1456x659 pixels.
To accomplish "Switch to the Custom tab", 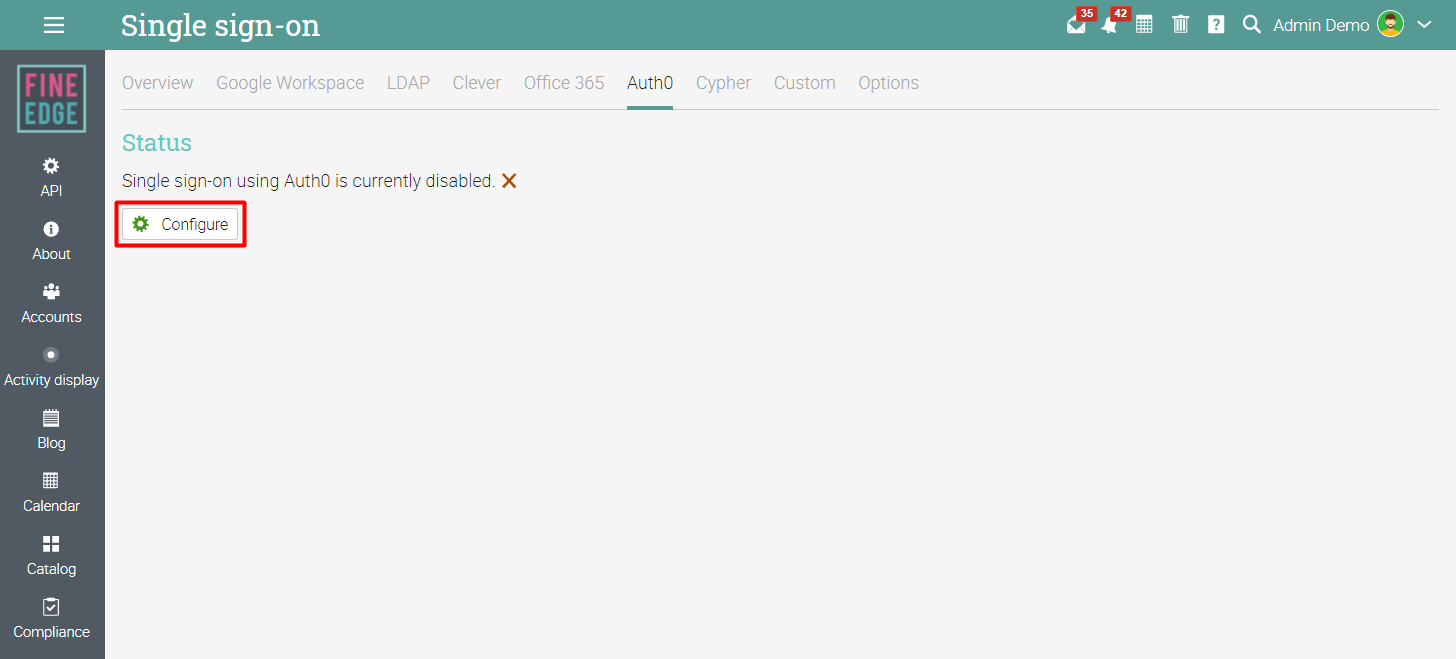I will click(x=805, y=83).
